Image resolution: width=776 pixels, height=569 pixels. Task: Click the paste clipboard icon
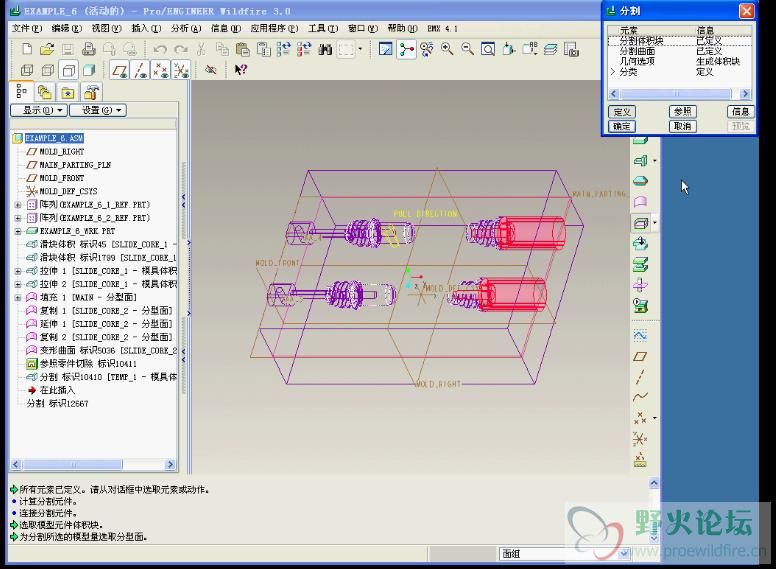point(242,49)
